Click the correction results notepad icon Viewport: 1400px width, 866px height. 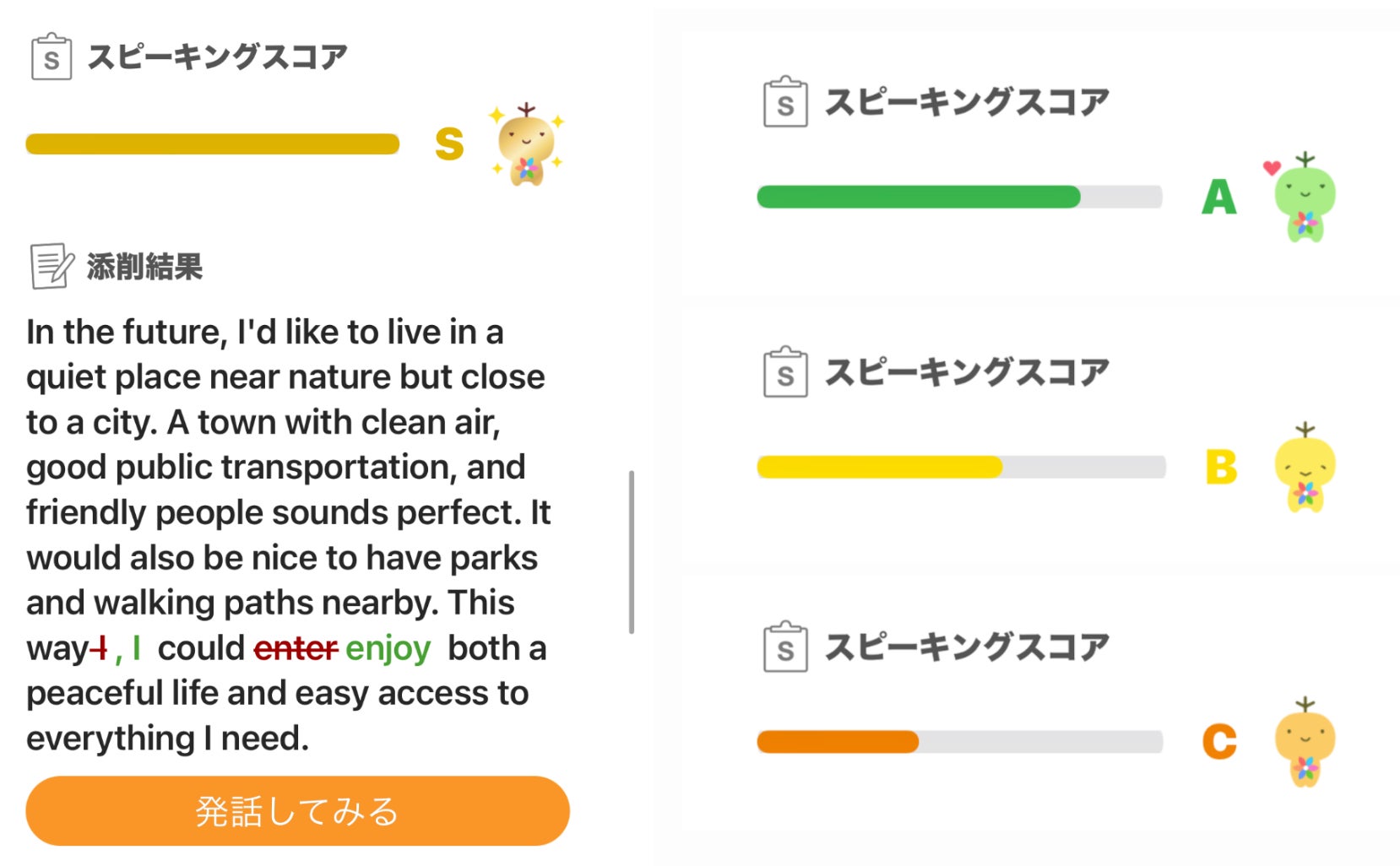[x=51, y=266]
